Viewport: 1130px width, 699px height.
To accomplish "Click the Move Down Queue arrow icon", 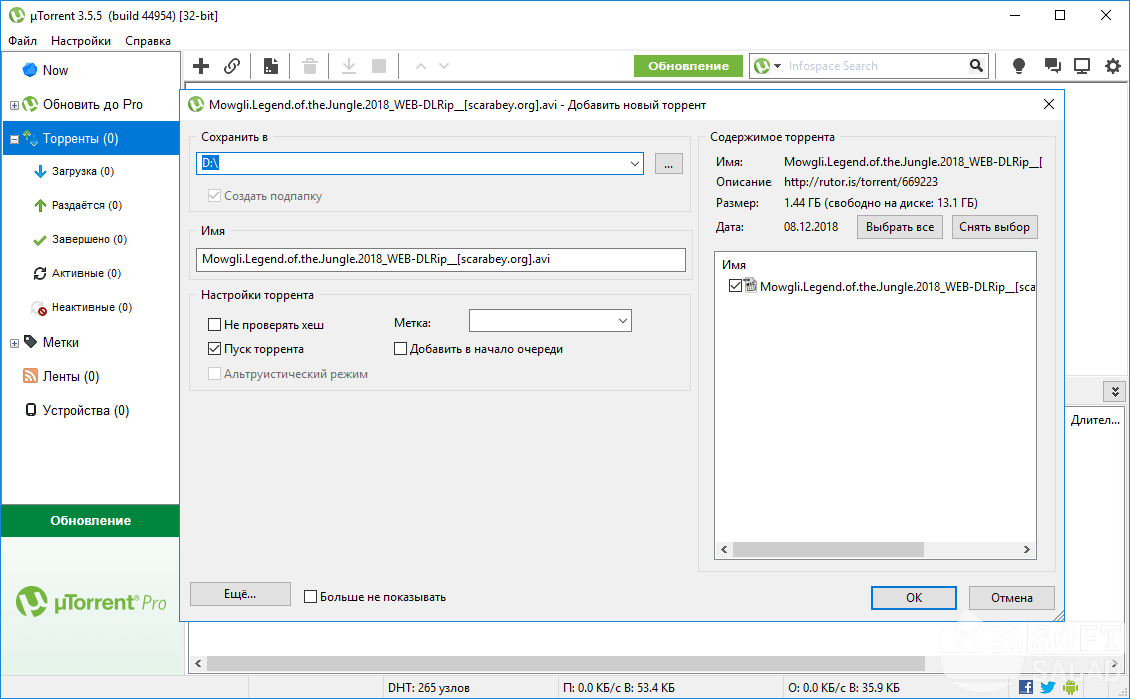I will (444, 66).
